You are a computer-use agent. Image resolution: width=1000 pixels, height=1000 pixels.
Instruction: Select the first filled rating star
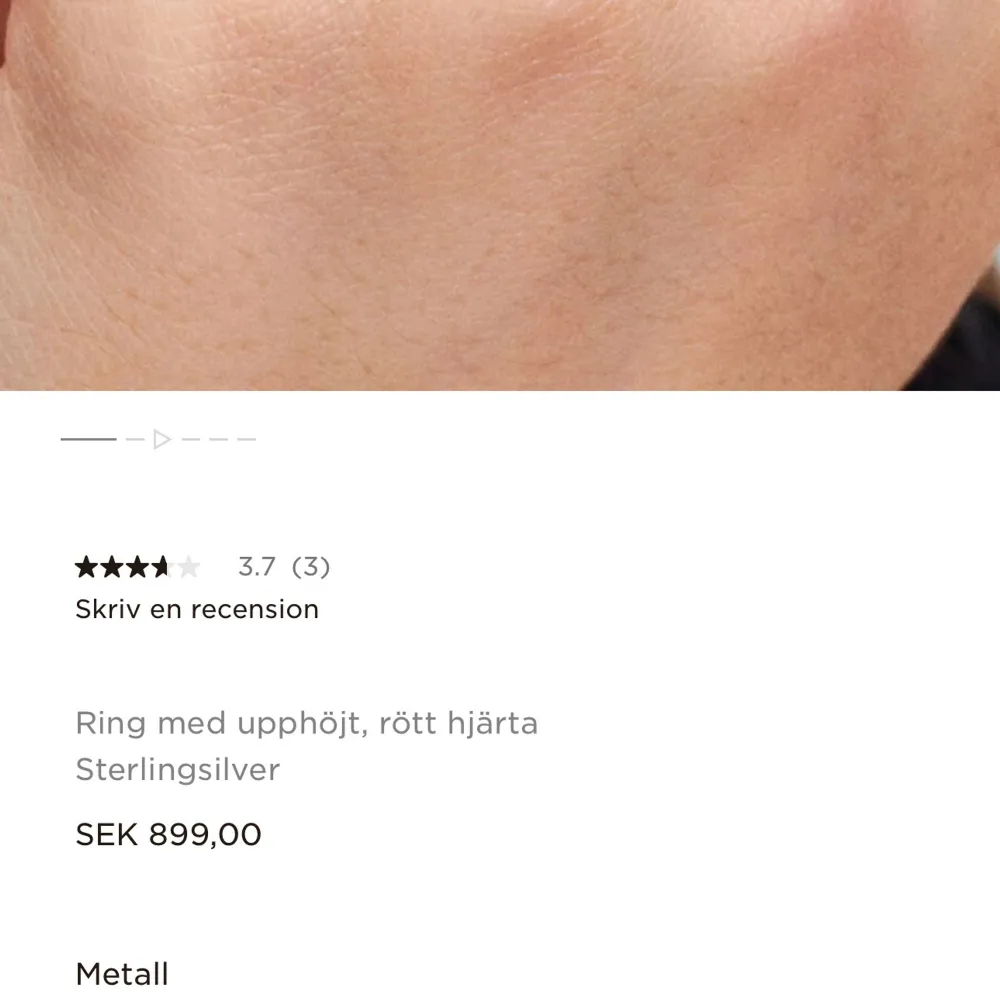pos(86,566)
